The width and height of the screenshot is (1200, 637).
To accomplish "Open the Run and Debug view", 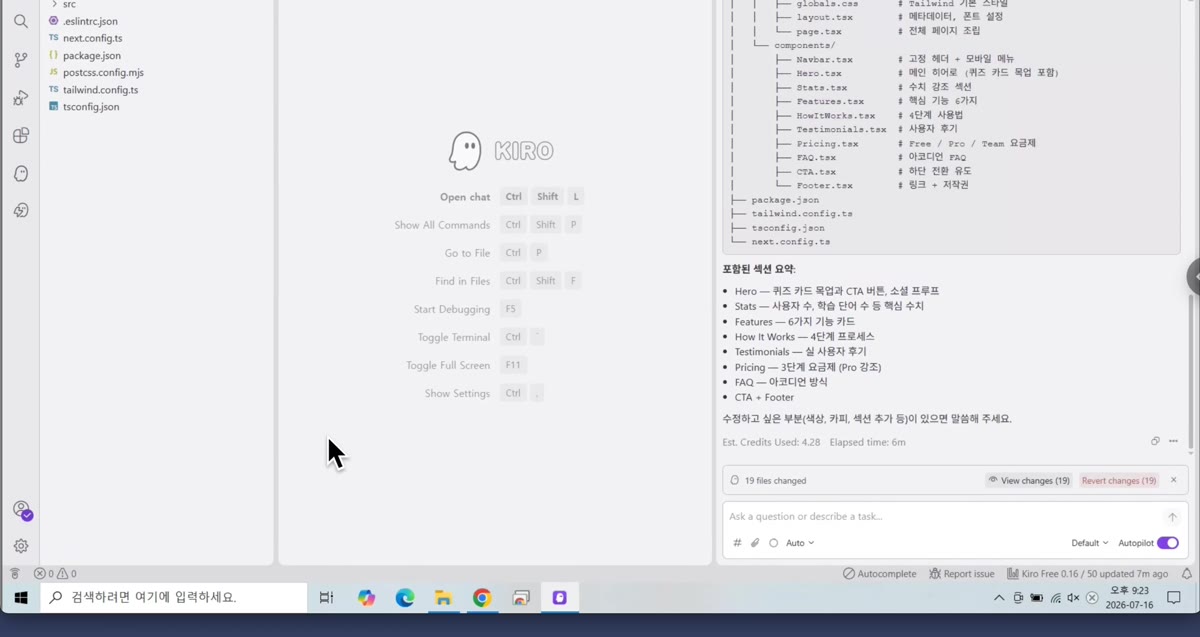I will (x=21, y=98).
